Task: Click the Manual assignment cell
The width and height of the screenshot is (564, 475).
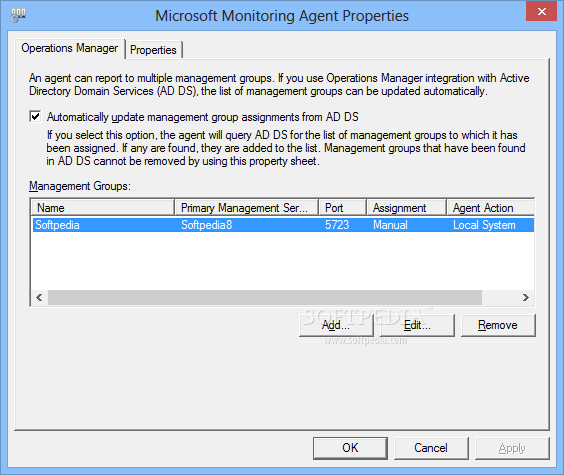Action: 390,225
